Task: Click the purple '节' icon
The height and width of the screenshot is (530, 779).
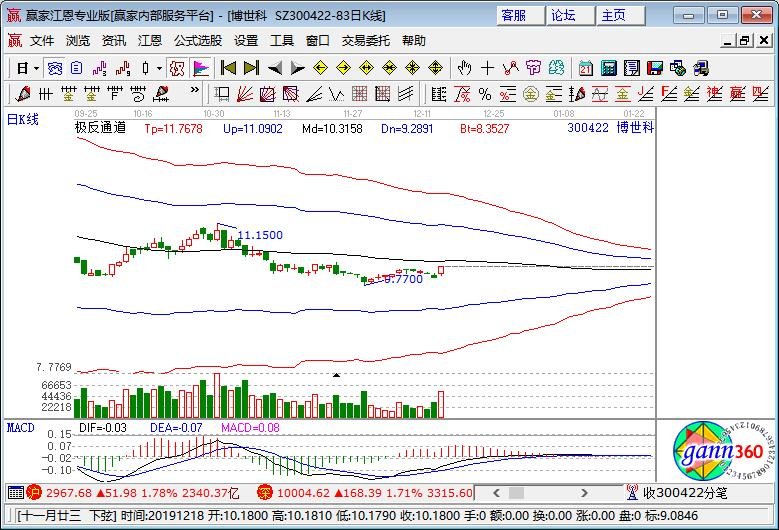Action: pyautogui.click(x=534, y=68)
